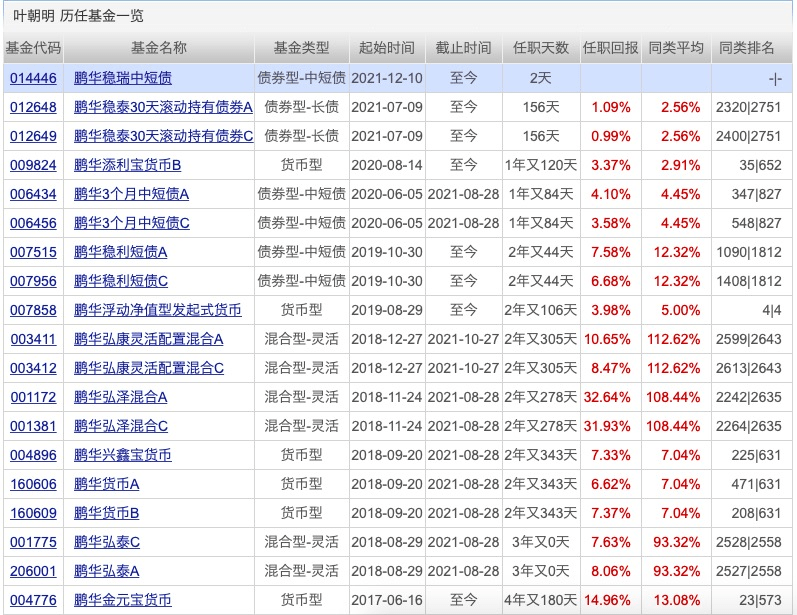Click the 基金类型 column header
Screen dimensions: 797x615
[301, 48]
